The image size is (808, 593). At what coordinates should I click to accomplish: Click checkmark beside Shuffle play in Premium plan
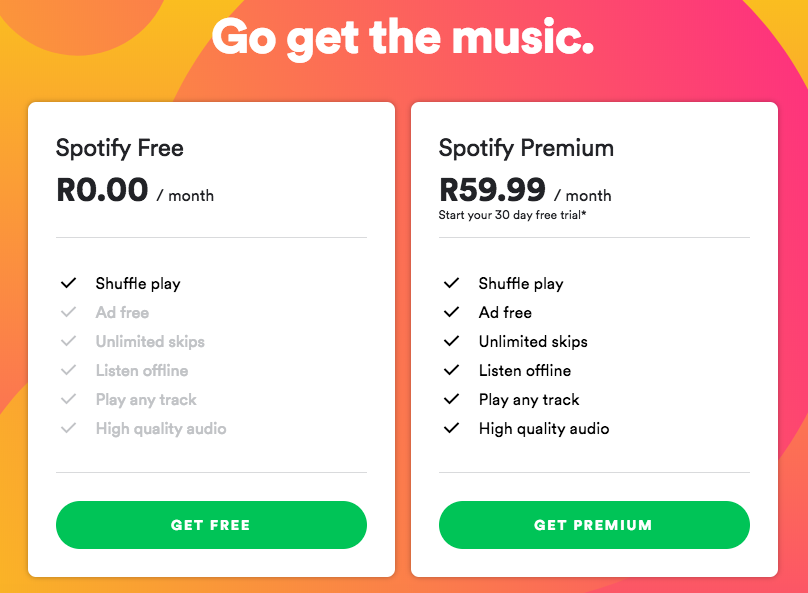pos(451,283)
